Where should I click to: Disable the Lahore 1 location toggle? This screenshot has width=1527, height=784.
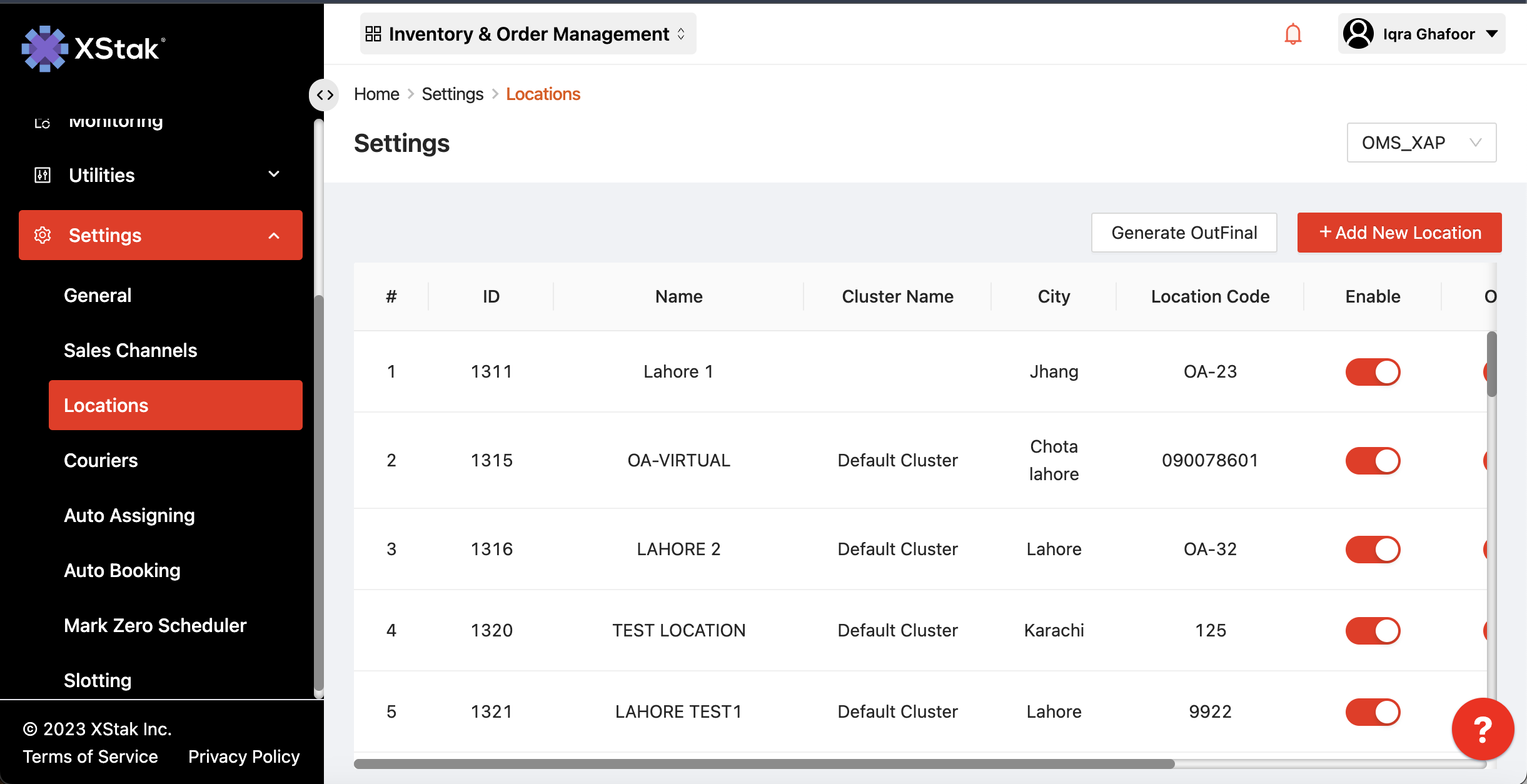[x=1373, y=372]
